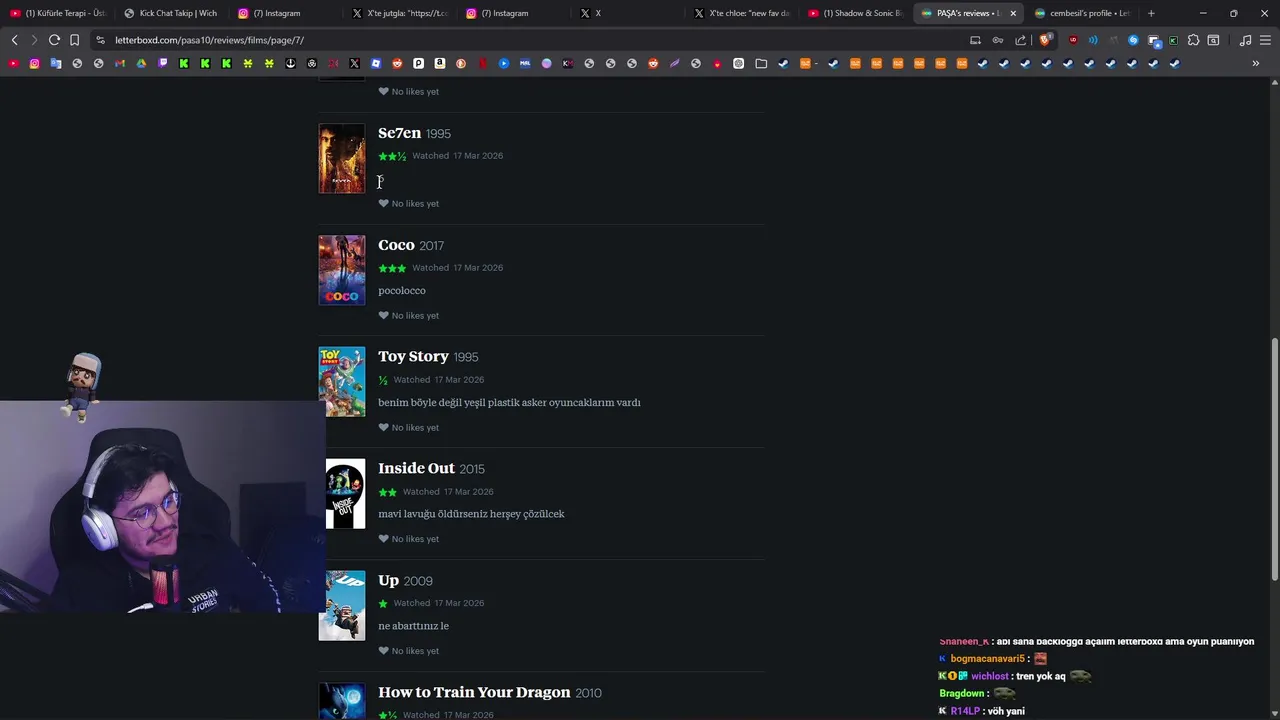Open the Amazon bookmark icon
The height and width of the screenshot is (720, 1280).
[x=440, y=63]
